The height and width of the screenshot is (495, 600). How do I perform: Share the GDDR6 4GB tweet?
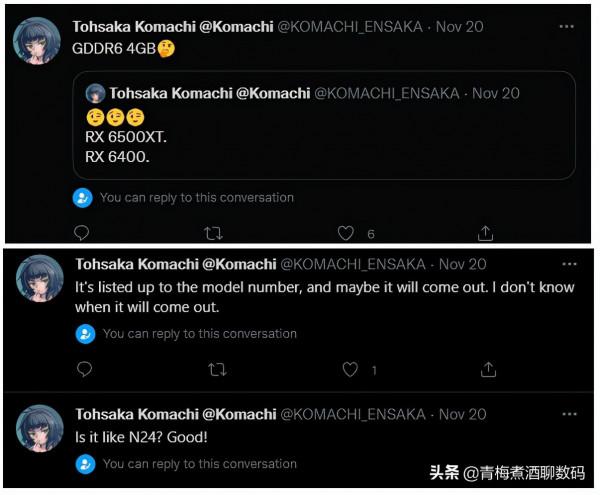coord(486,233)
